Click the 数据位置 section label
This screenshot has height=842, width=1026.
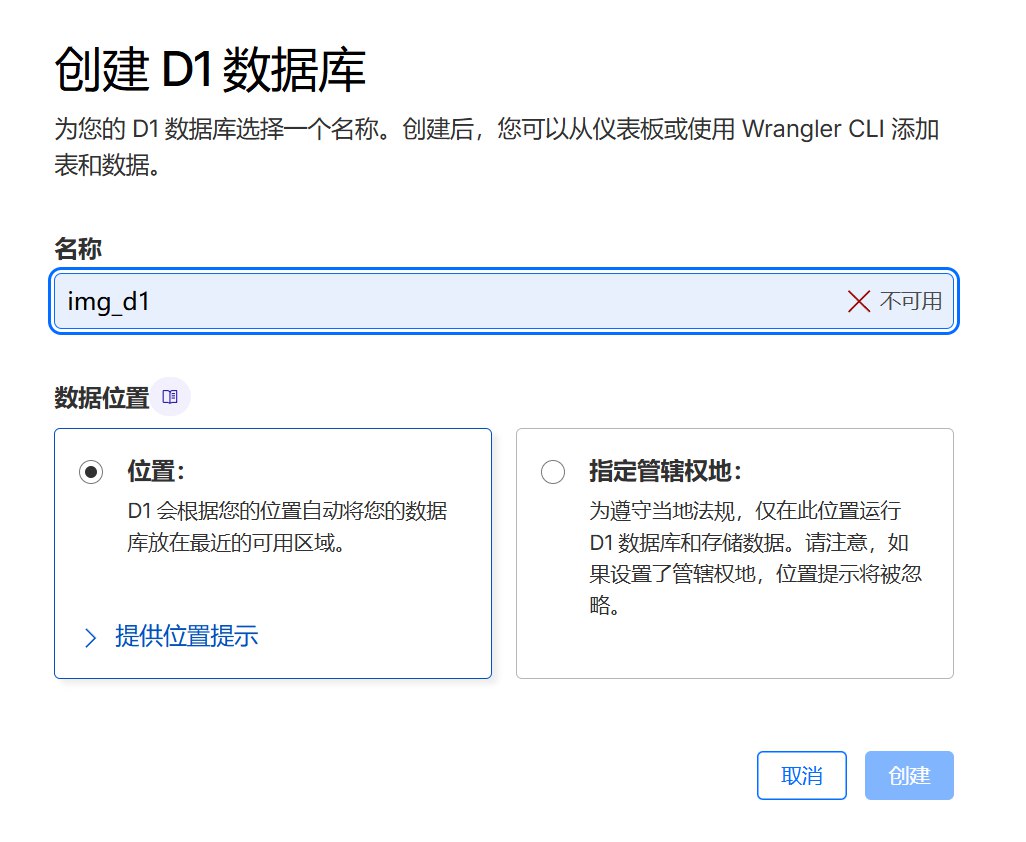point(101,397)
